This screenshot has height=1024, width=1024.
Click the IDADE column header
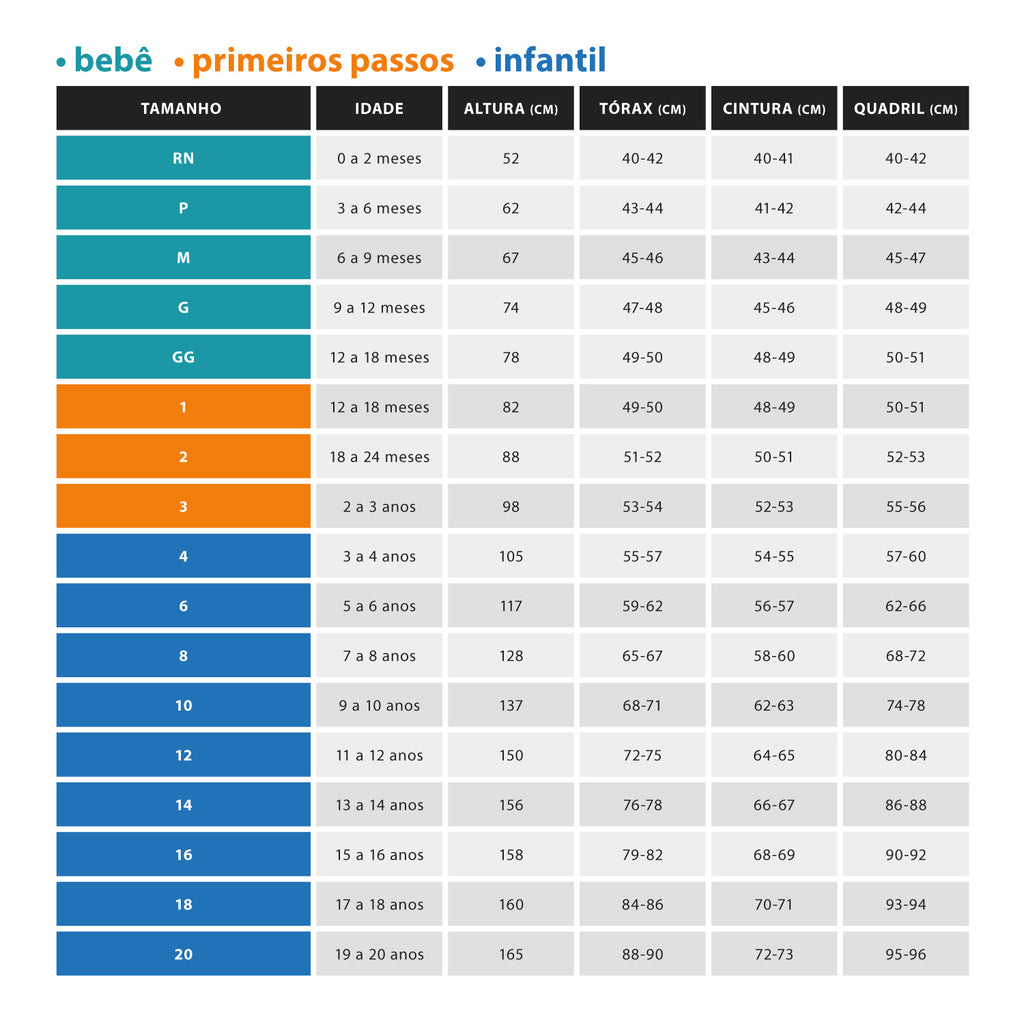click(x=379, y=108)
